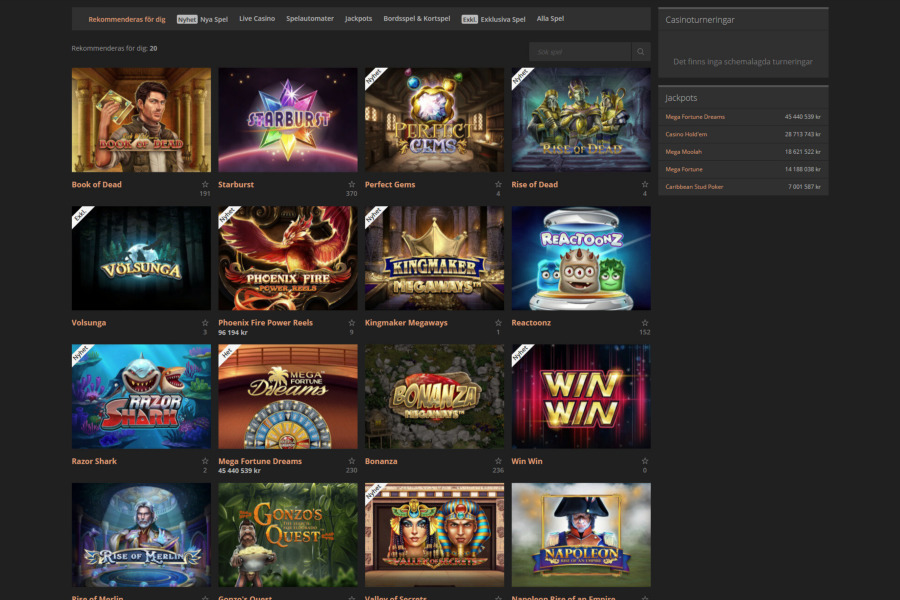Open the Book of Dead game thumbnail
Screen dimensions: 900x600
click(141, 120)
